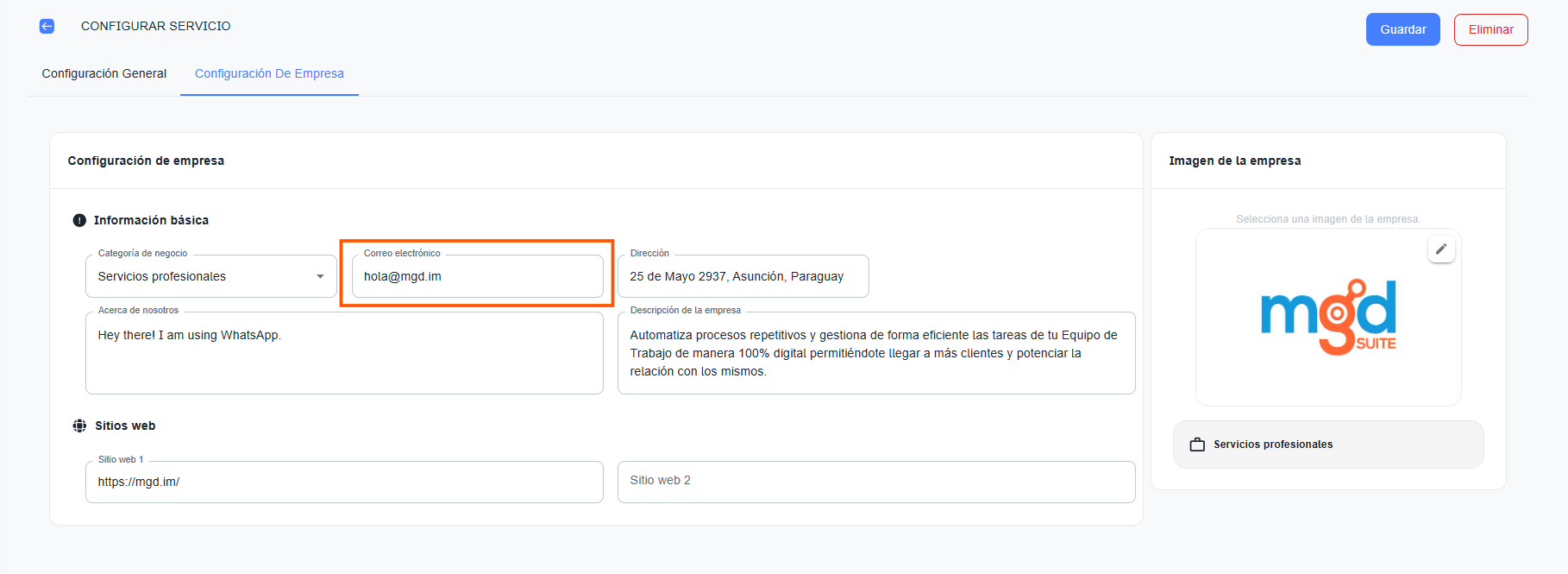1568x574 pixels.
Task: Click the Descripción de la empresa text area
Action: [875, 354]
